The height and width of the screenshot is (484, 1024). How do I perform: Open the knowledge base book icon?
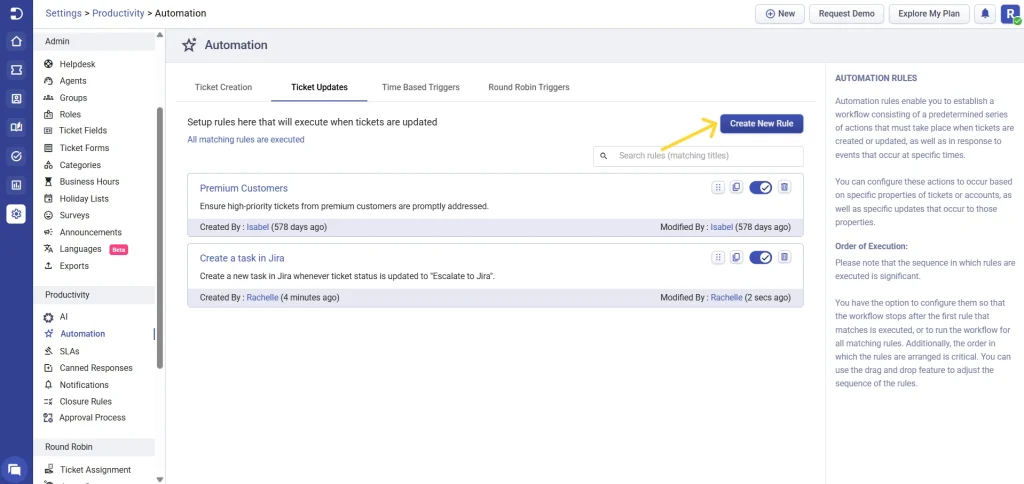coord(16,127)
